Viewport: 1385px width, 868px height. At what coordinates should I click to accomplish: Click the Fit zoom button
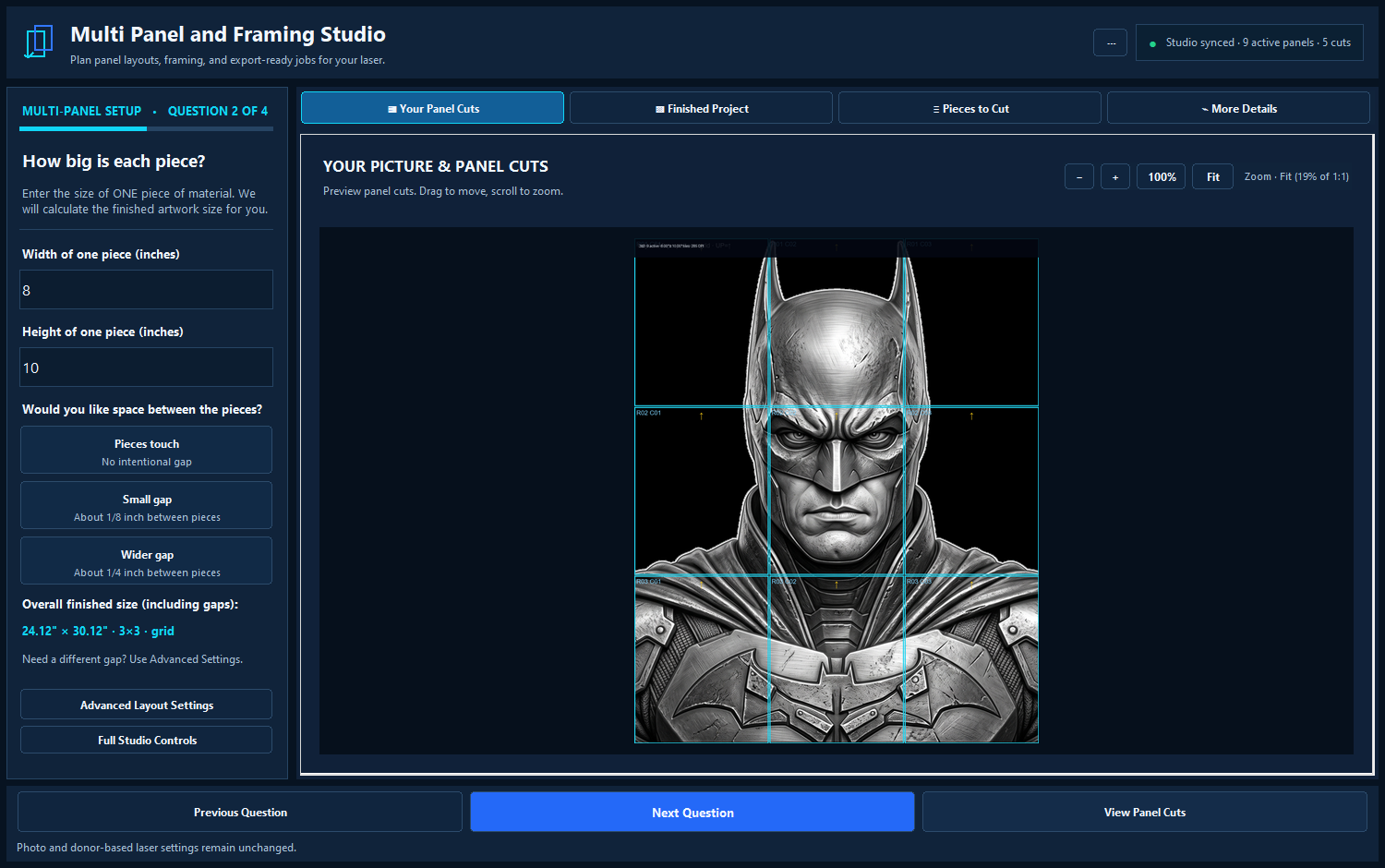point(1212,176)
